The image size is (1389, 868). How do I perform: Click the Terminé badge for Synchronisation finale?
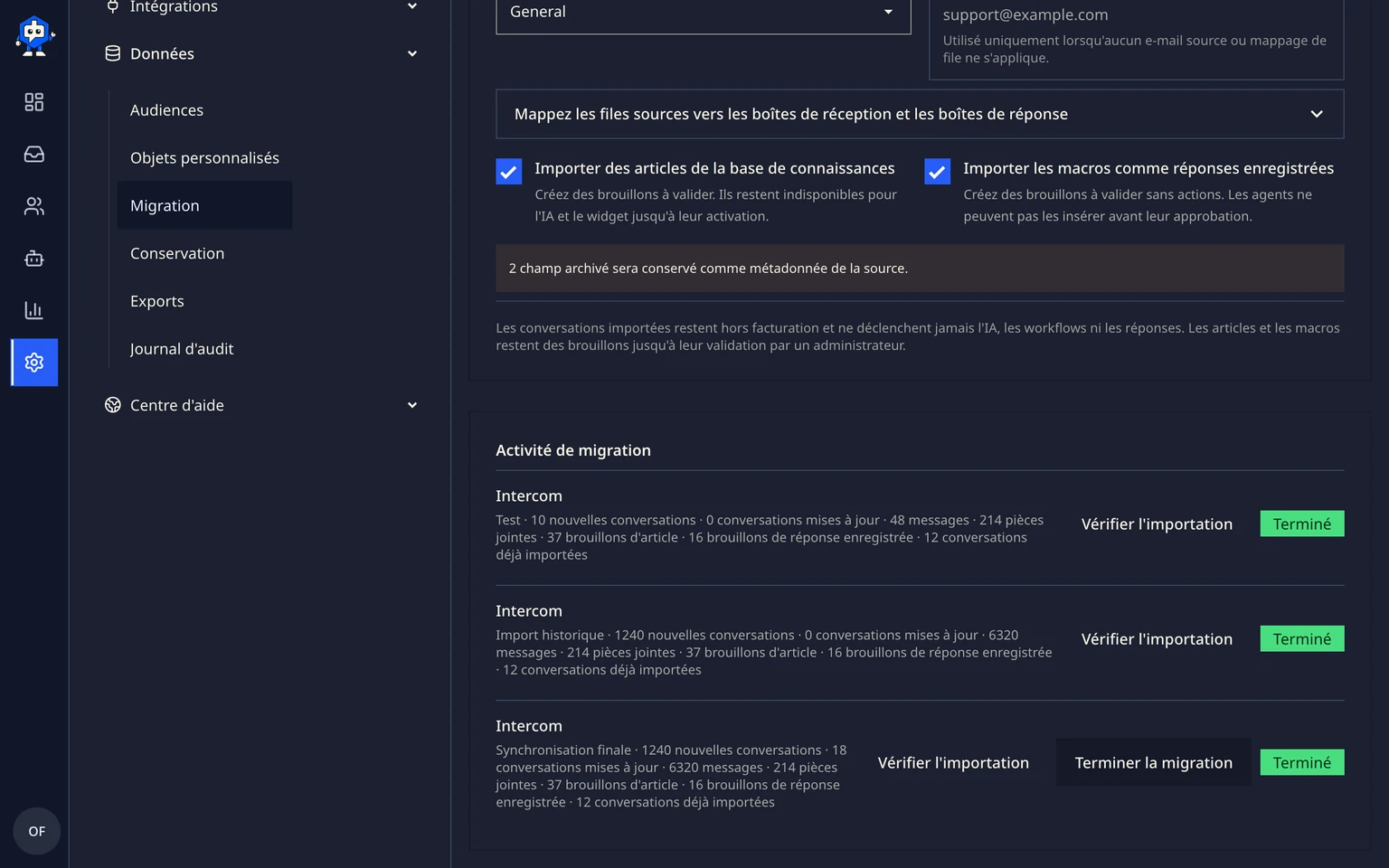1302,763
